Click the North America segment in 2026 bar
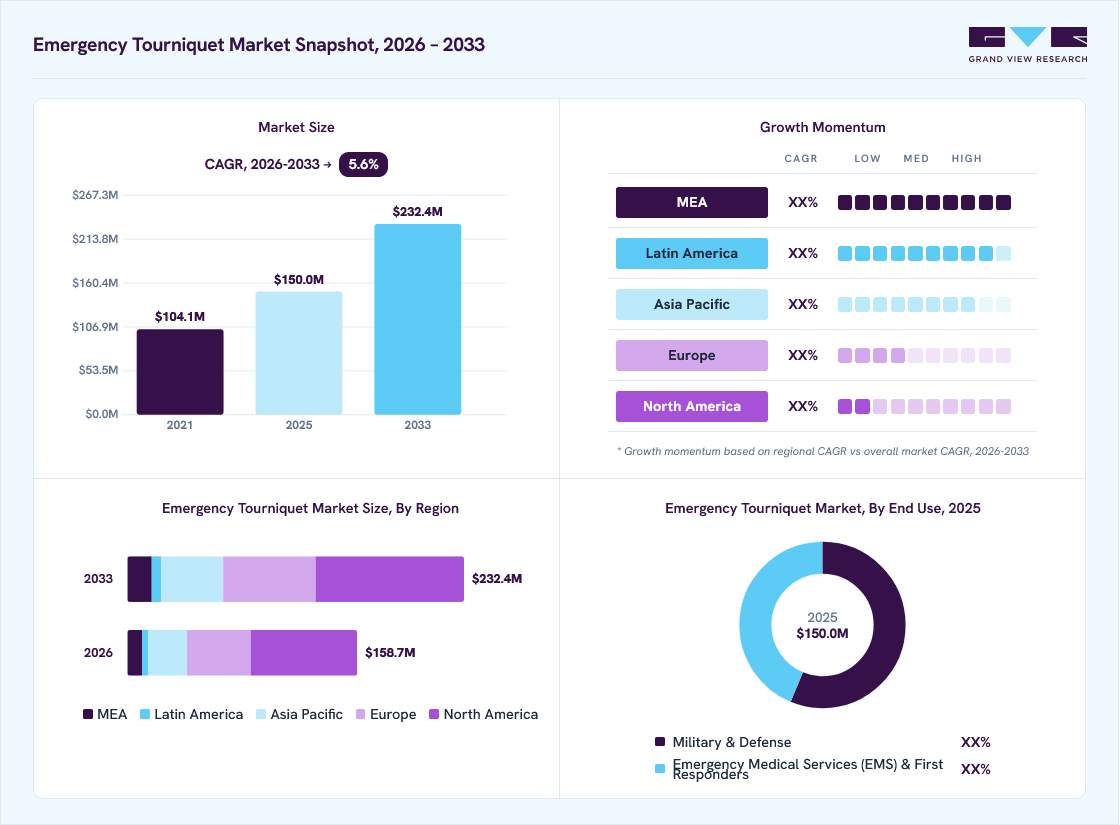1120x825 pixels. tap(304, 653)
